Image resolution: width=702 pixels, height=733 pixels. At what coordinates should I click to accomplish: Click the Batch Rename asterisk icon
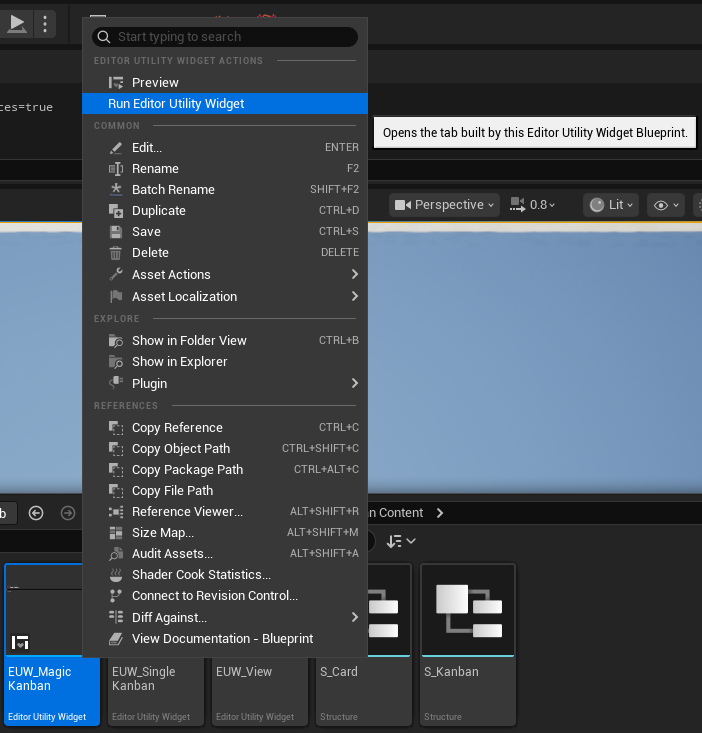click(x=116, y=189)
